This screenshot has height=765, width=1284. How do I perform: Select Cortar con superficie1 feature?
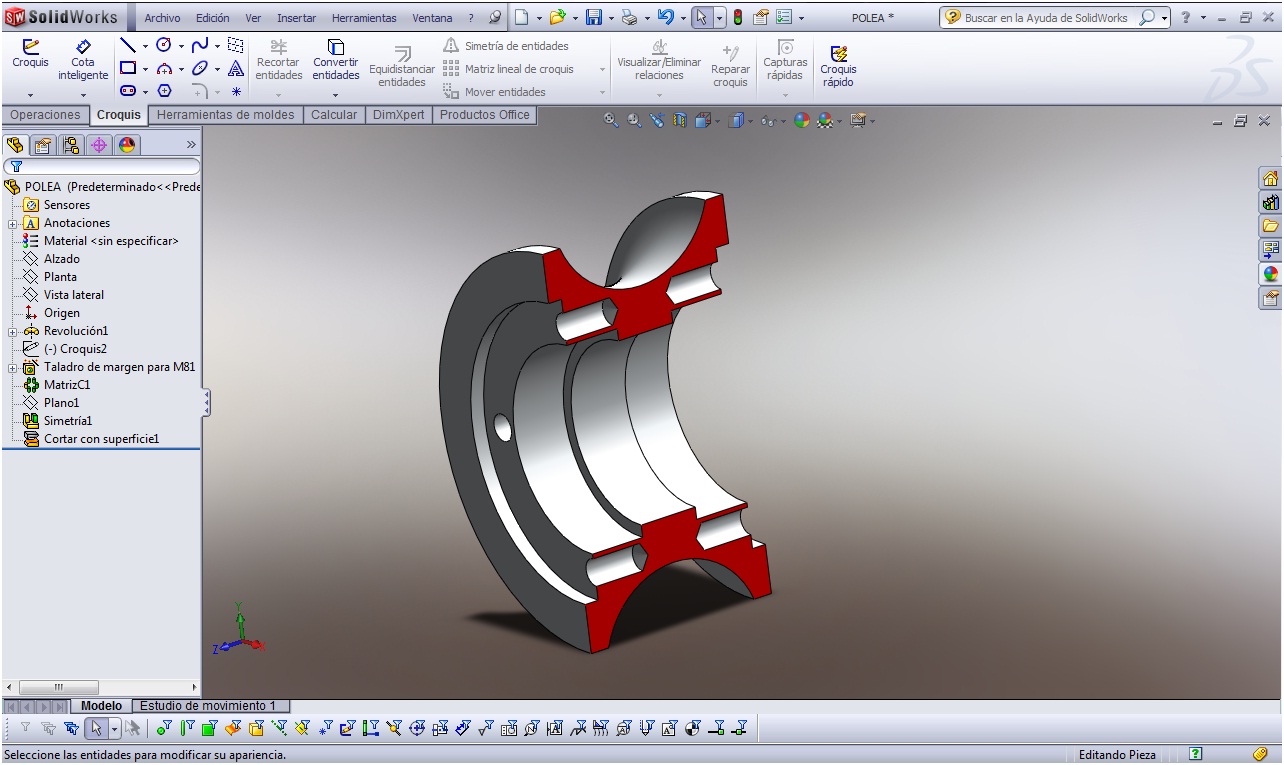92,439
